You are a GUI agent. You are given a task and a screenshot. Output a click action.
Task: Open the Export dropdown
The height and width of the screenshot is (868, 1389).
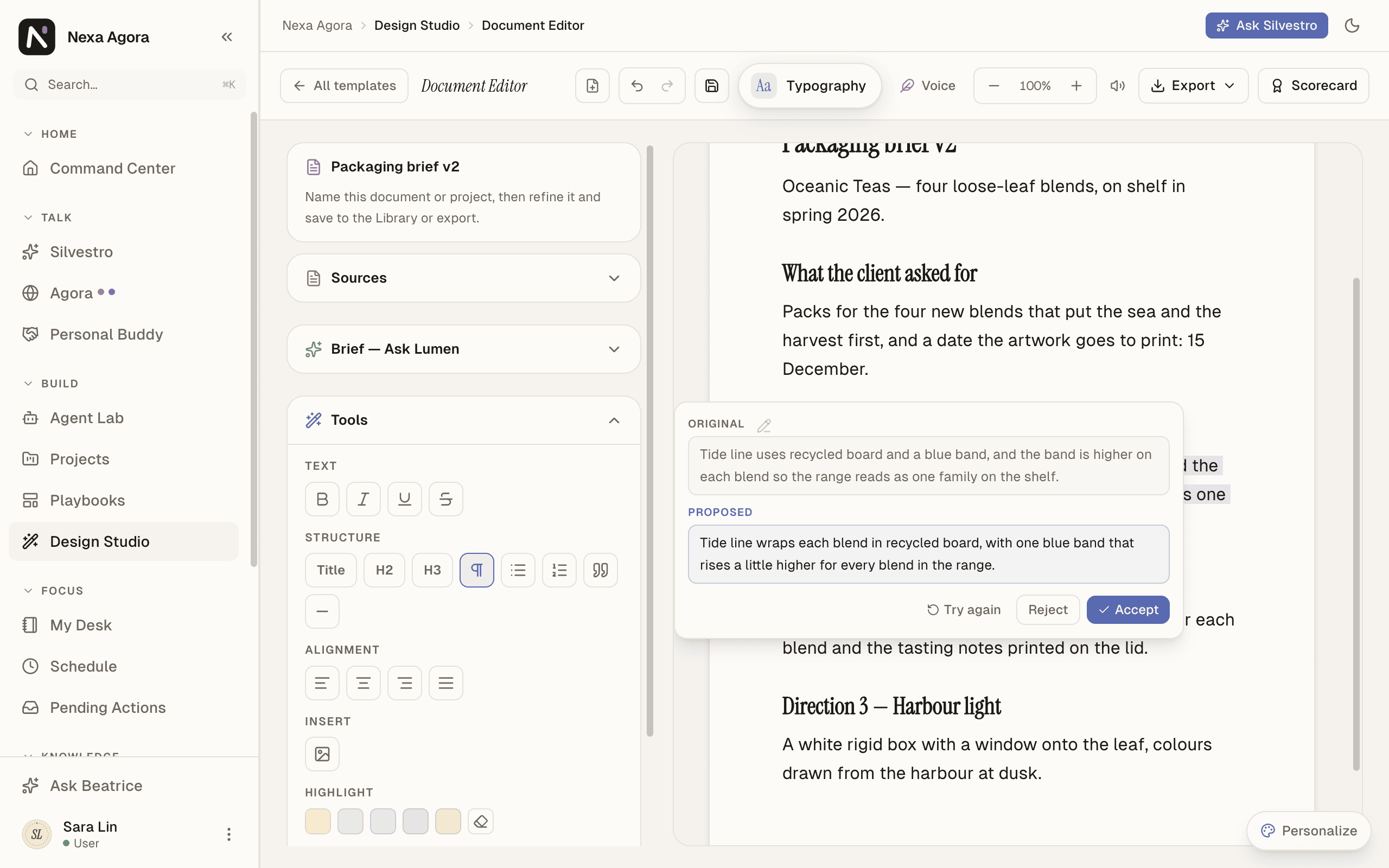click(1193, 86)
